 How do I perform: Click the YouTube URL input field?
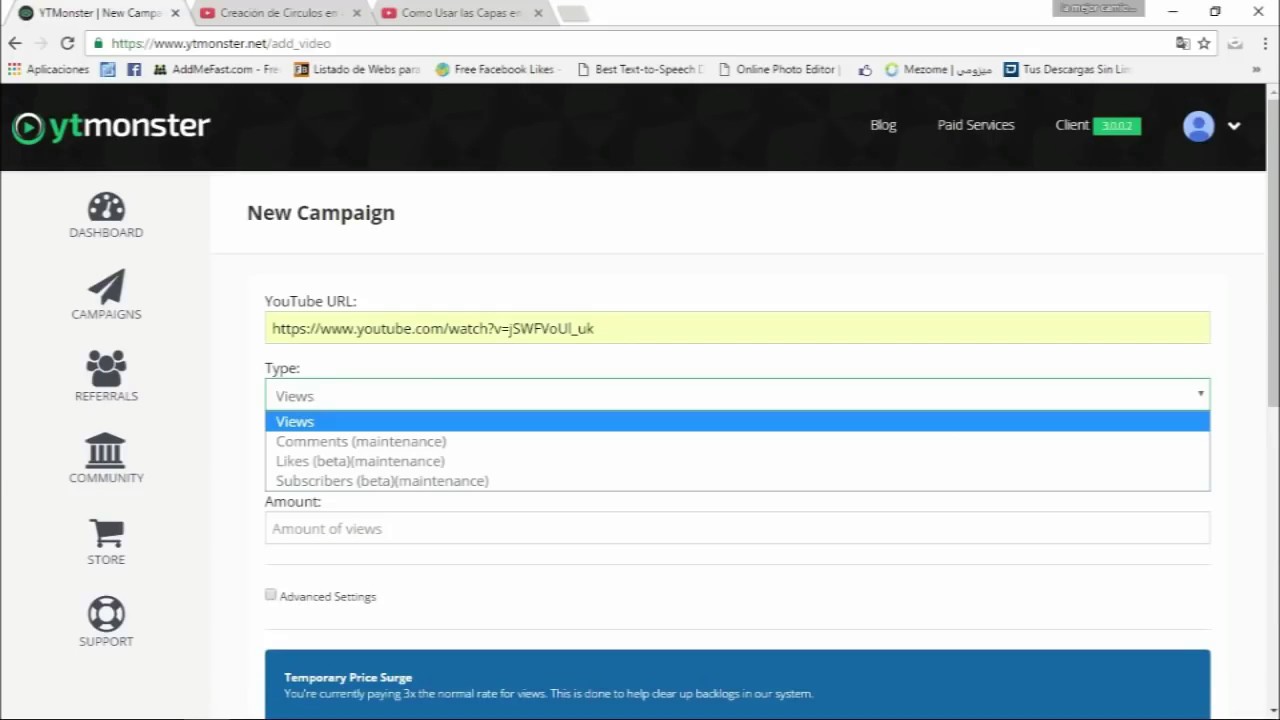pyautogui.click(x=737, y=328)
